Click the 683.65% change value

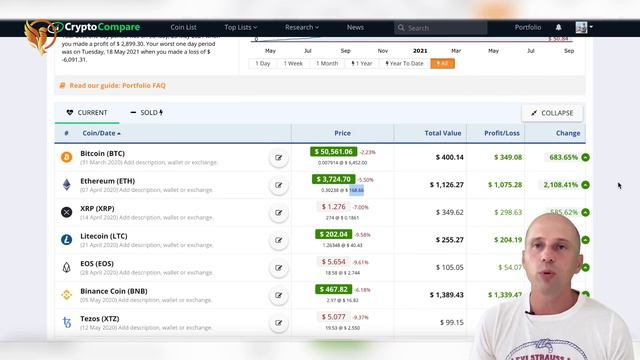click(x=563, y=157)
